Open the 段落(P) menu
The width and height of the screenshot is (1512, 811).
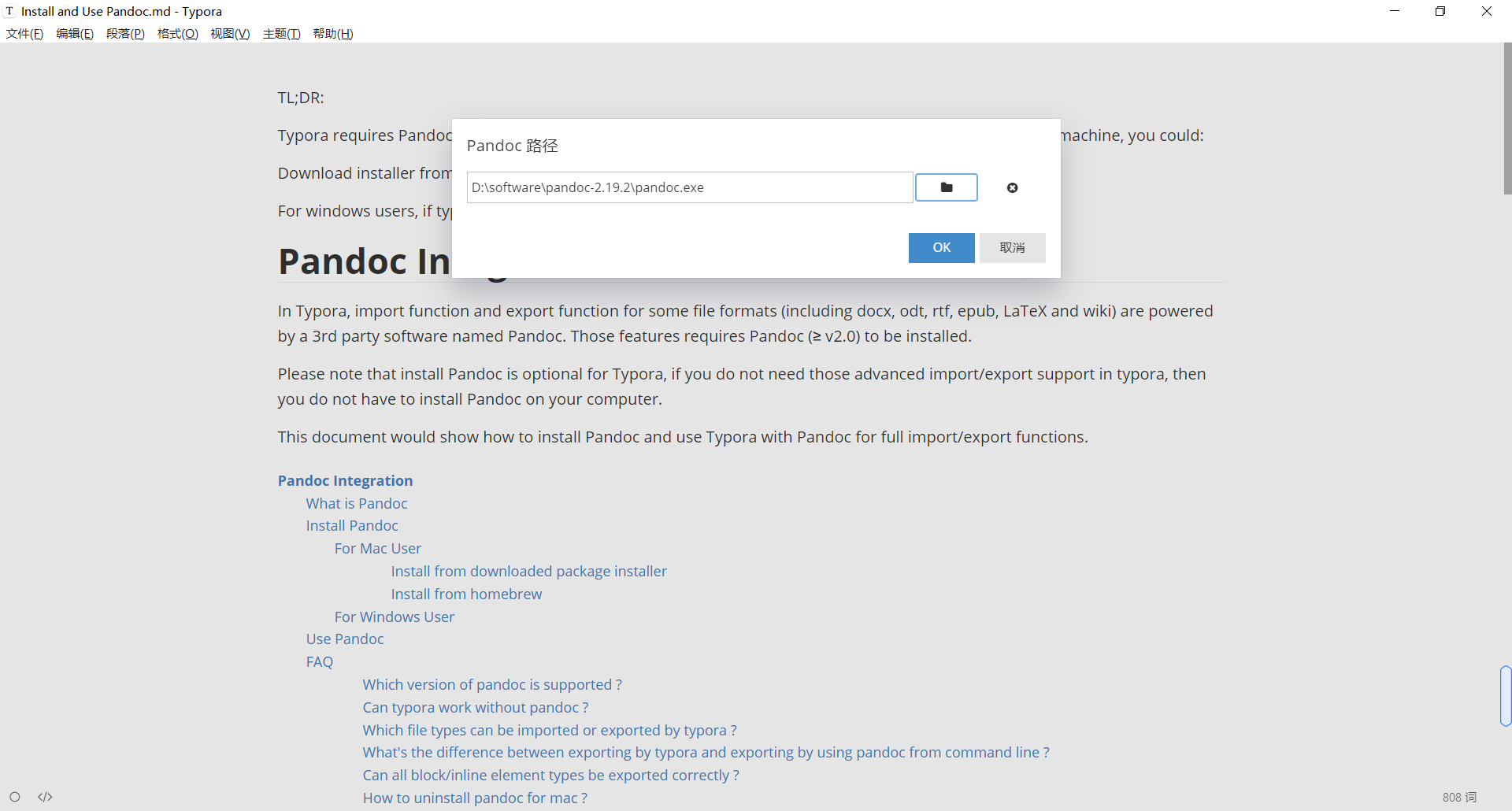[125, 33]
